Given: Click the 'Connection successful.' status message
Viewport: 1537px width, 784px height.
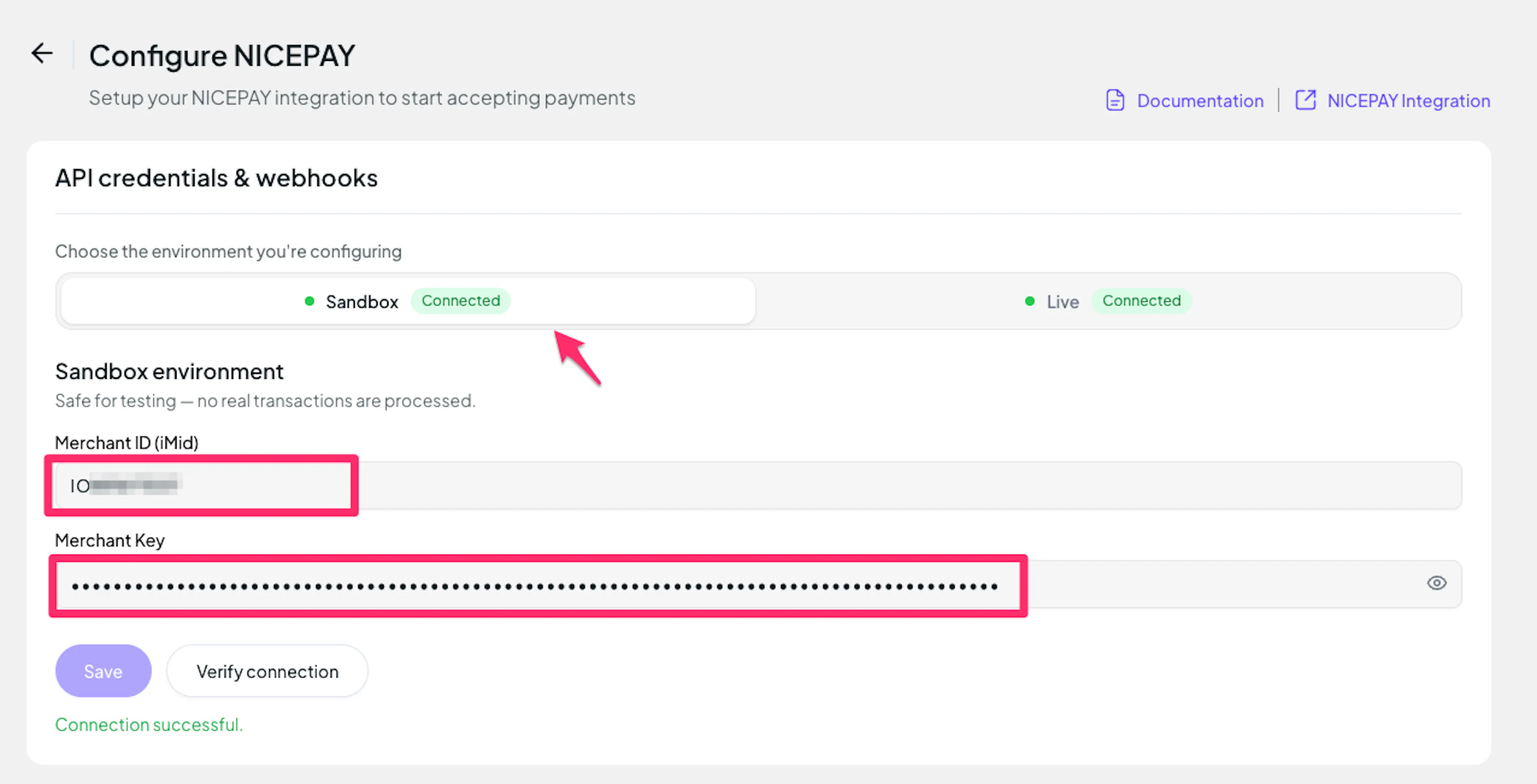Looking at the screenshot, I should [x=149, y=724].
